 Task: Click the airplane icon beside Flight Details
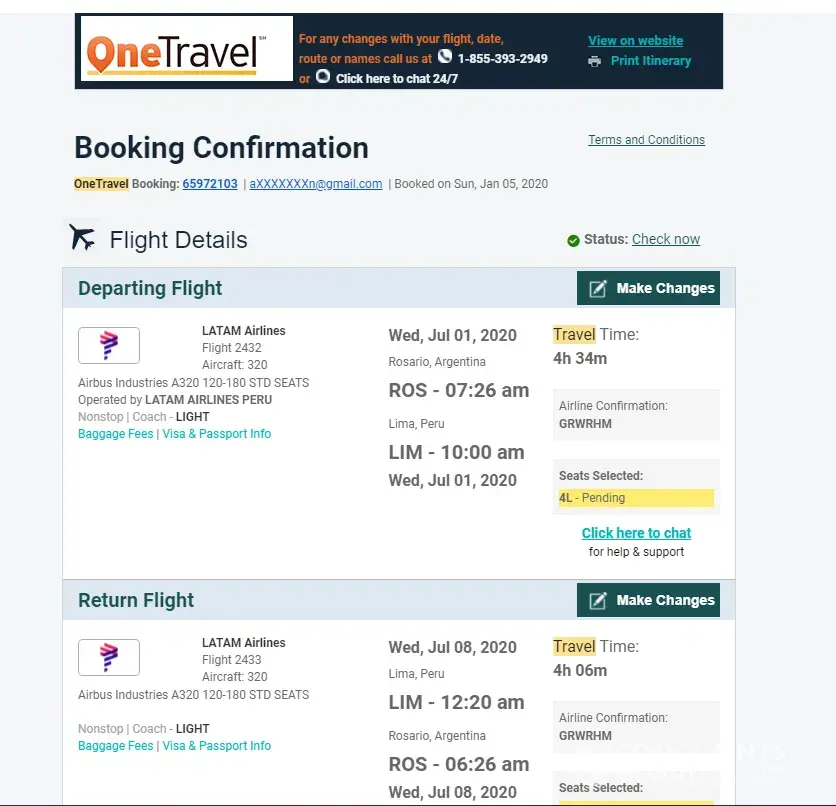(83, 238)
